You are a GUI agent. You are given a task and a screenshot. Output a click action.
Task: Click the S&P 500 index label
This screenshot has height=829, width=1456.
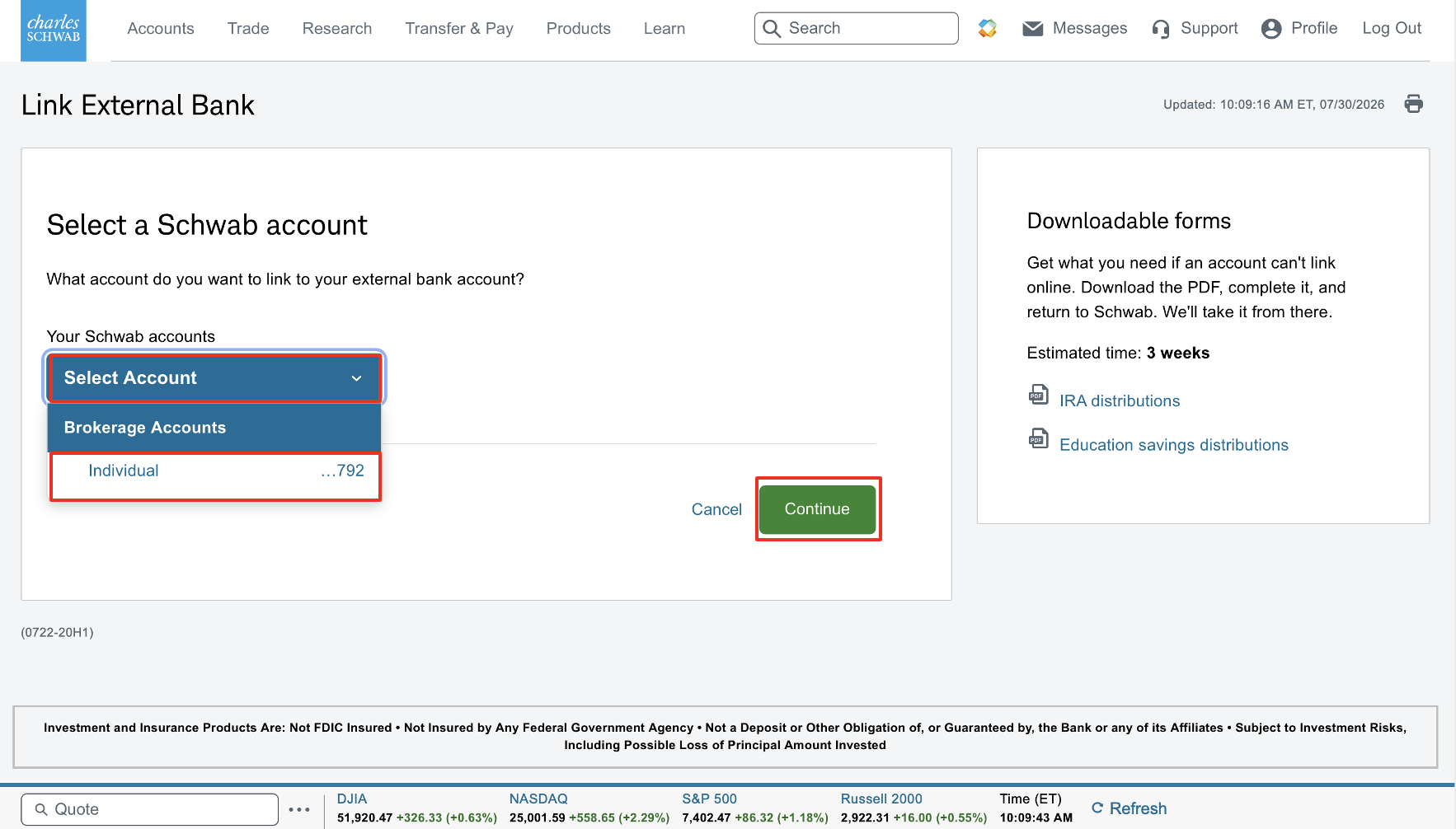(709, 799)
